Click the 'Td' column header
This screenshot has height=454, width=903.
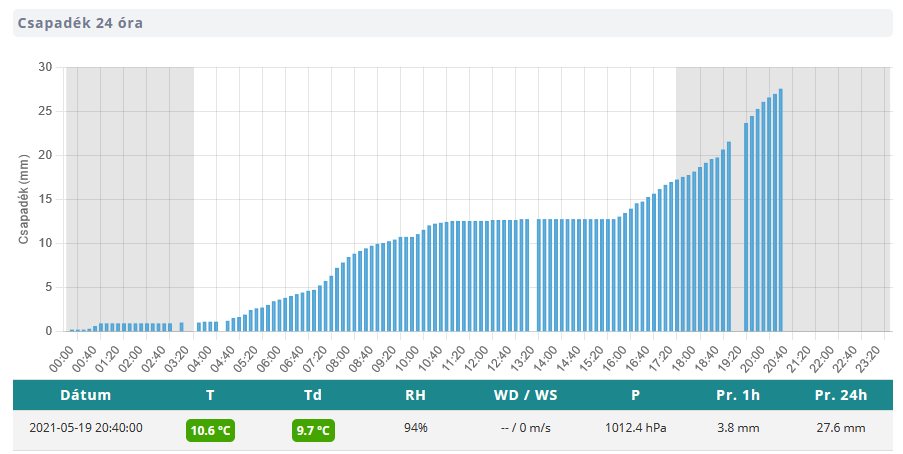click(313, 395)
